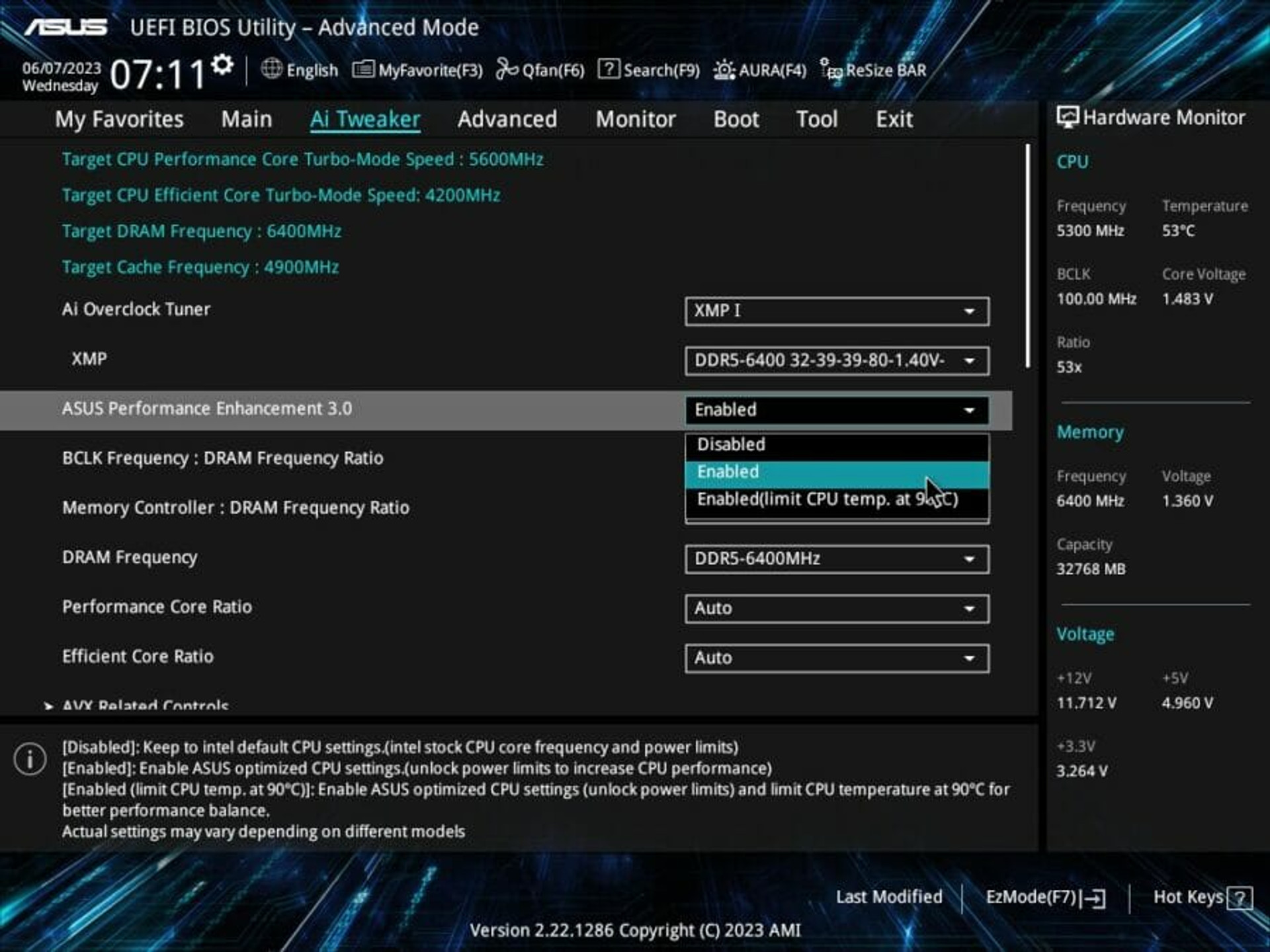The image size is (1270, 952).
Task: Click Target DRAM Frequency : 6400MHz text
Action: click(202, 231)
